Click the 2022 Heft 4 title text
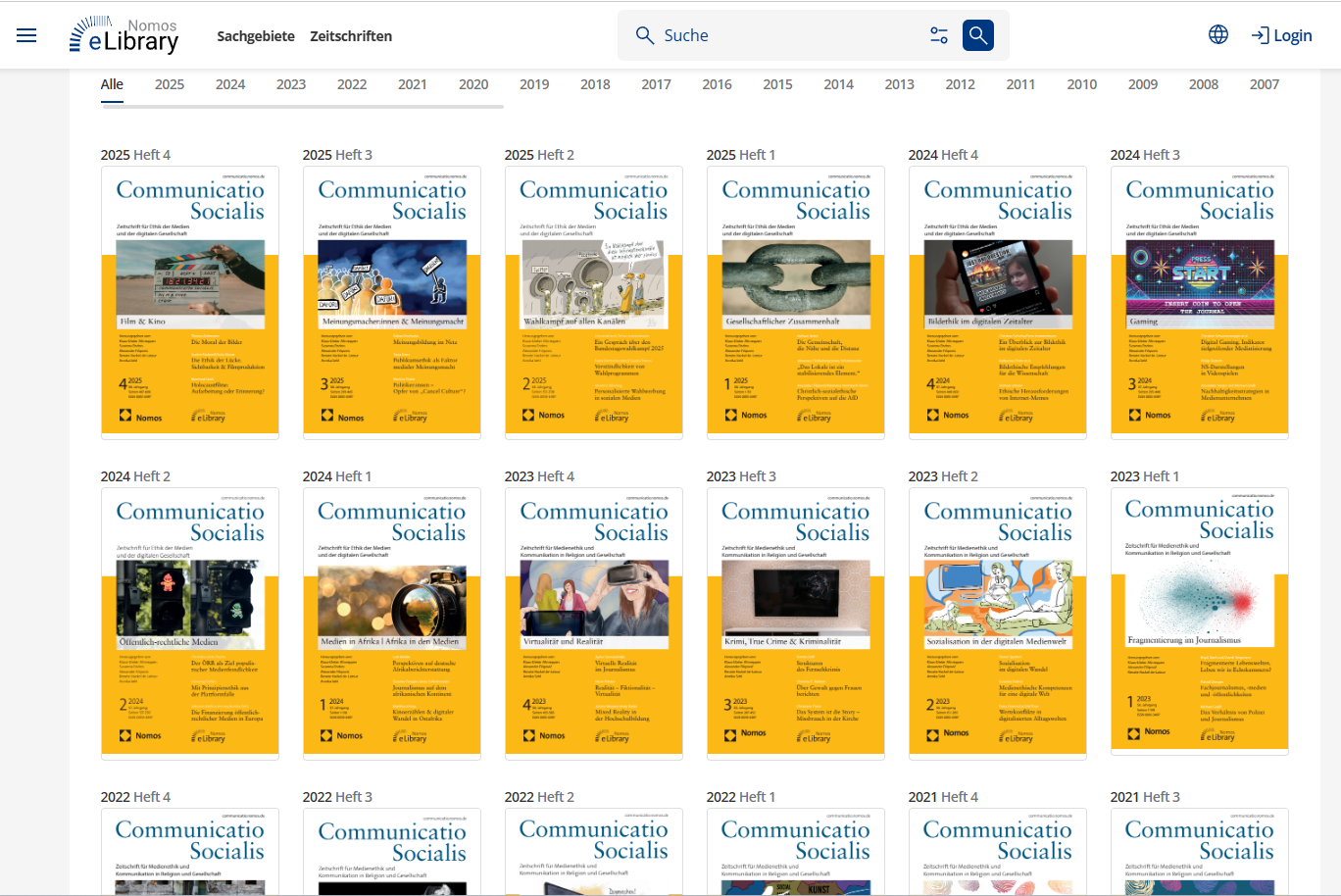The width and height of the screenshot is (1341, 896). click(135, 797)
